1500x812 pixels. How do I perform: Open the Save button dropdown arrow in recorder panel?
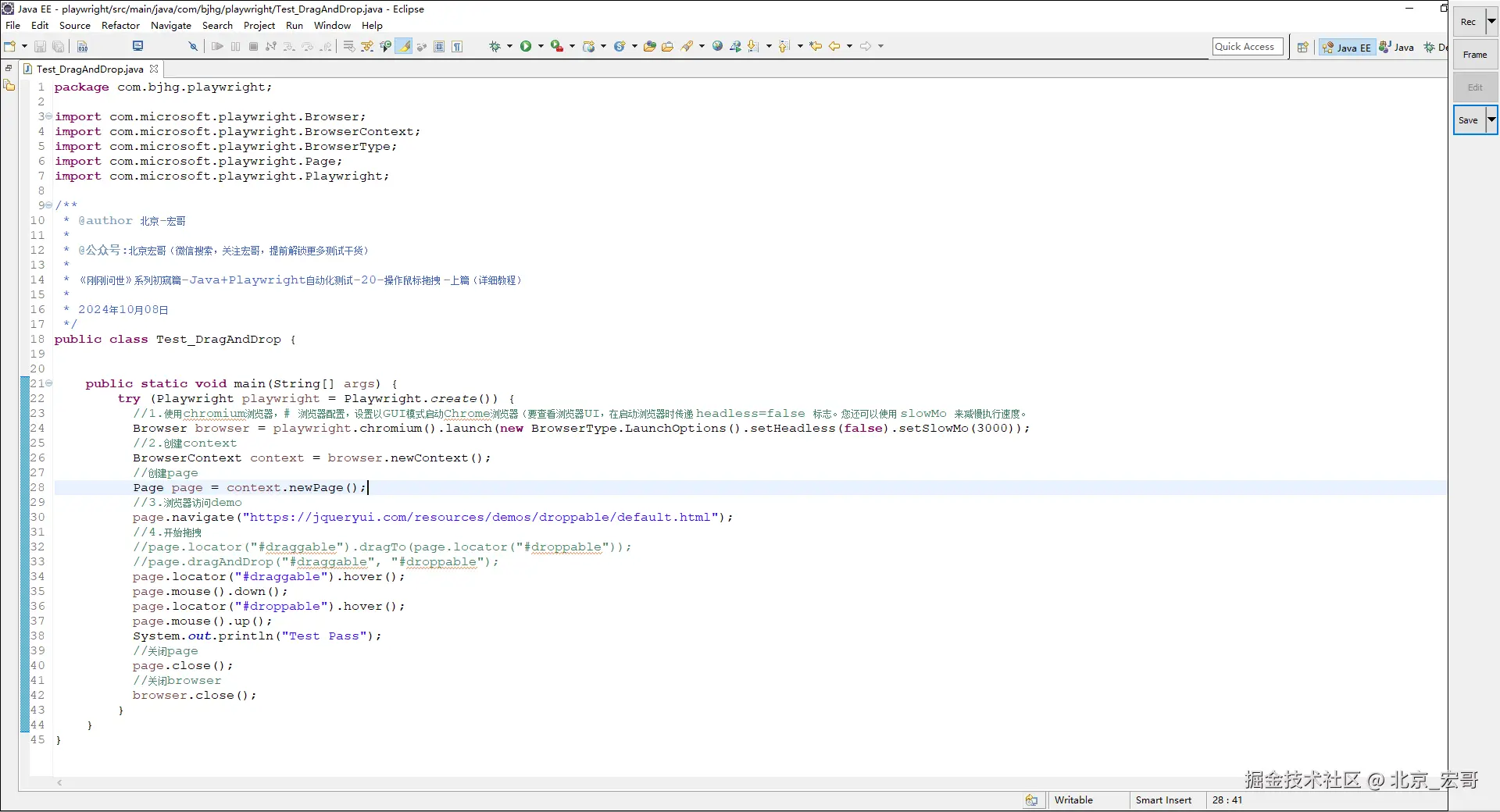pyautogui.click(x=1491, y=120)
